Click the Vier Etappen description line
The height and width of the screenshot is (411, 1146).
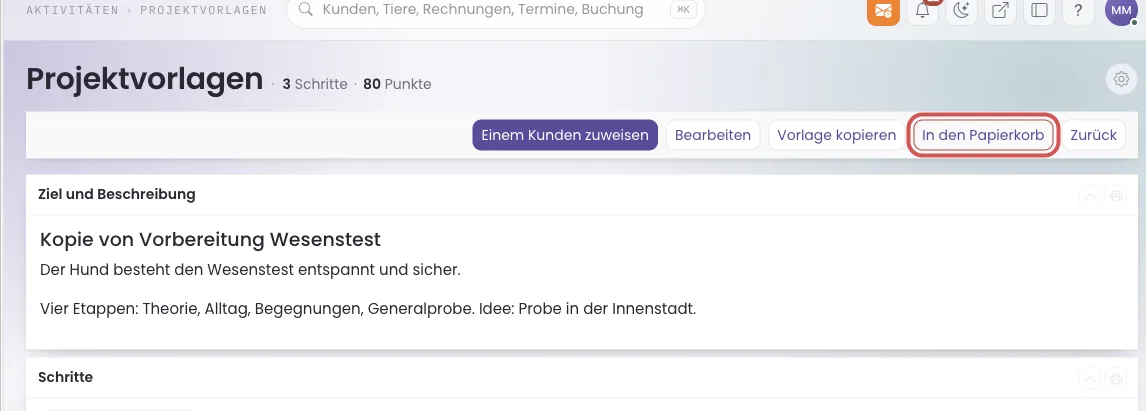pyautogui.click(x=368, y=309)
